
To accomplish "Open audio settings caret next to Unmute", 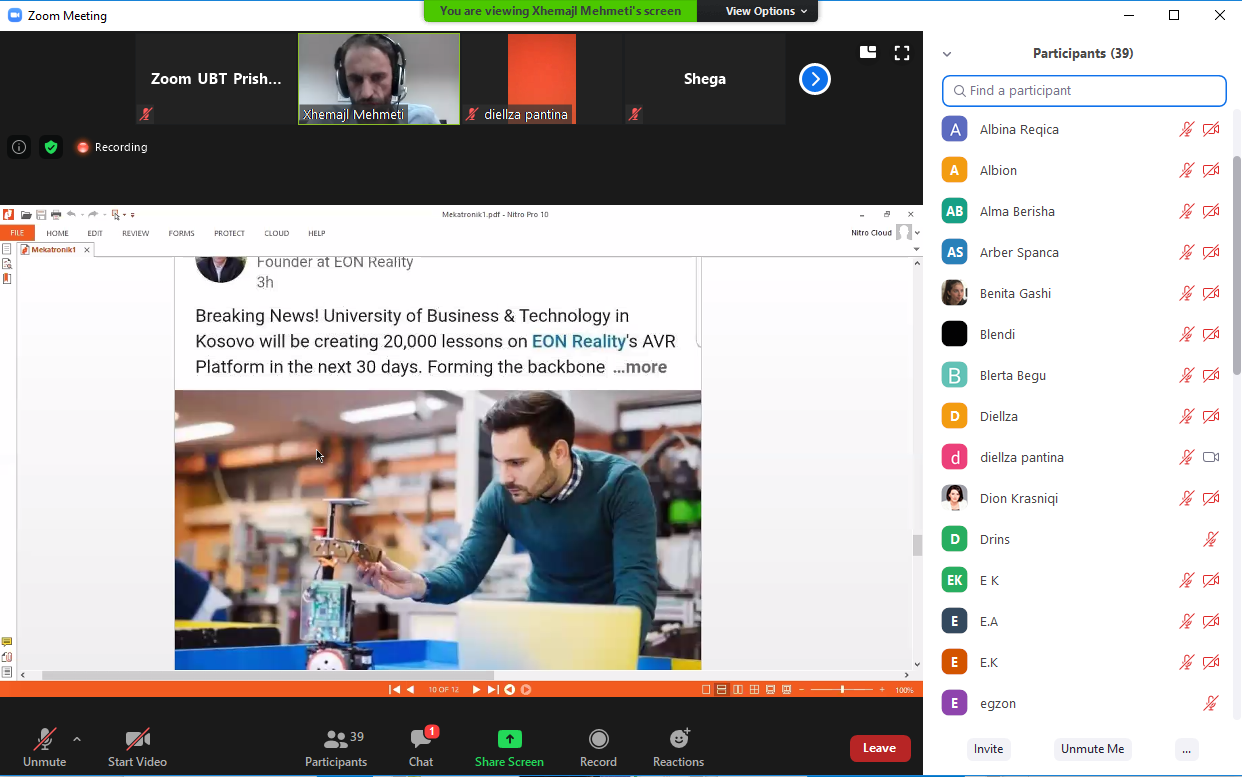I will 77,739.
